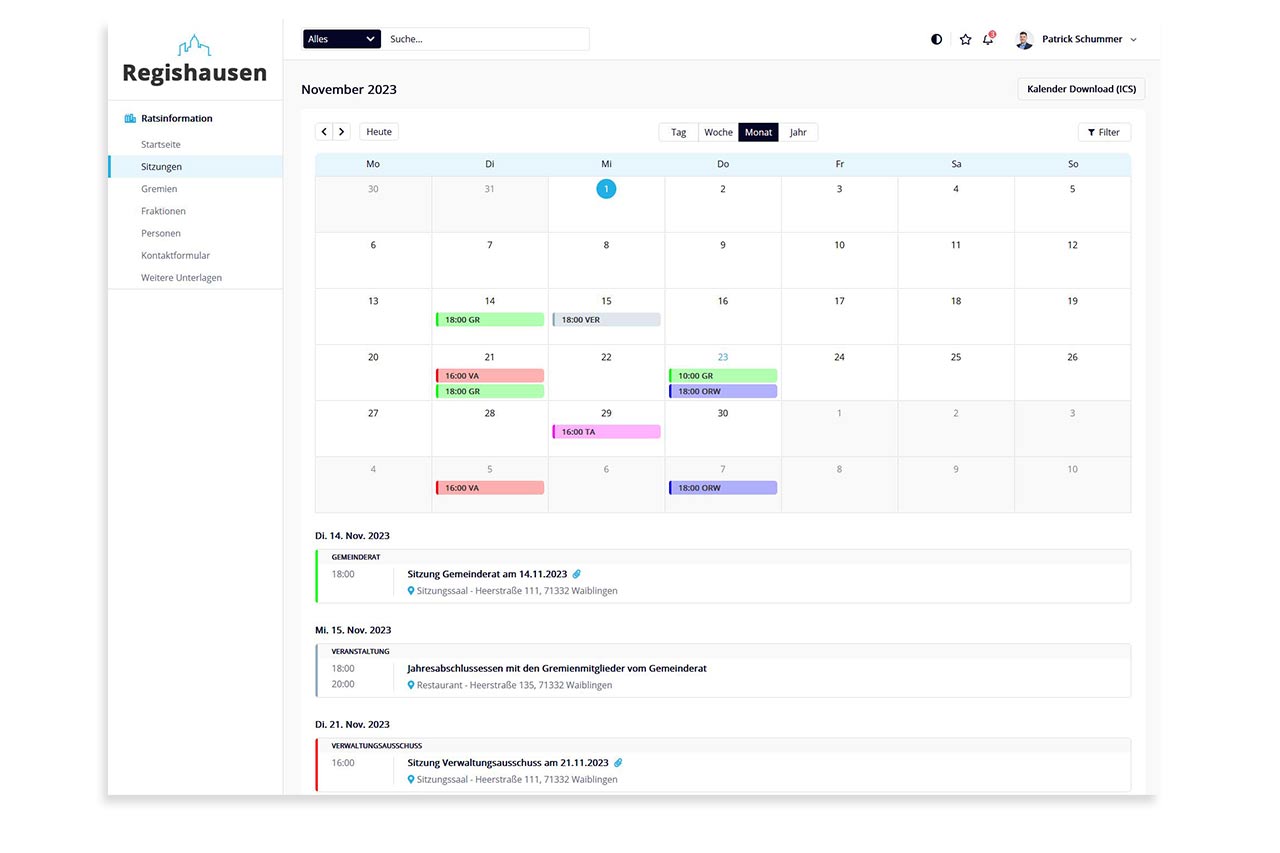1280x853 pixels.
Task: Open the Filter options
Action: (1104, 131)
